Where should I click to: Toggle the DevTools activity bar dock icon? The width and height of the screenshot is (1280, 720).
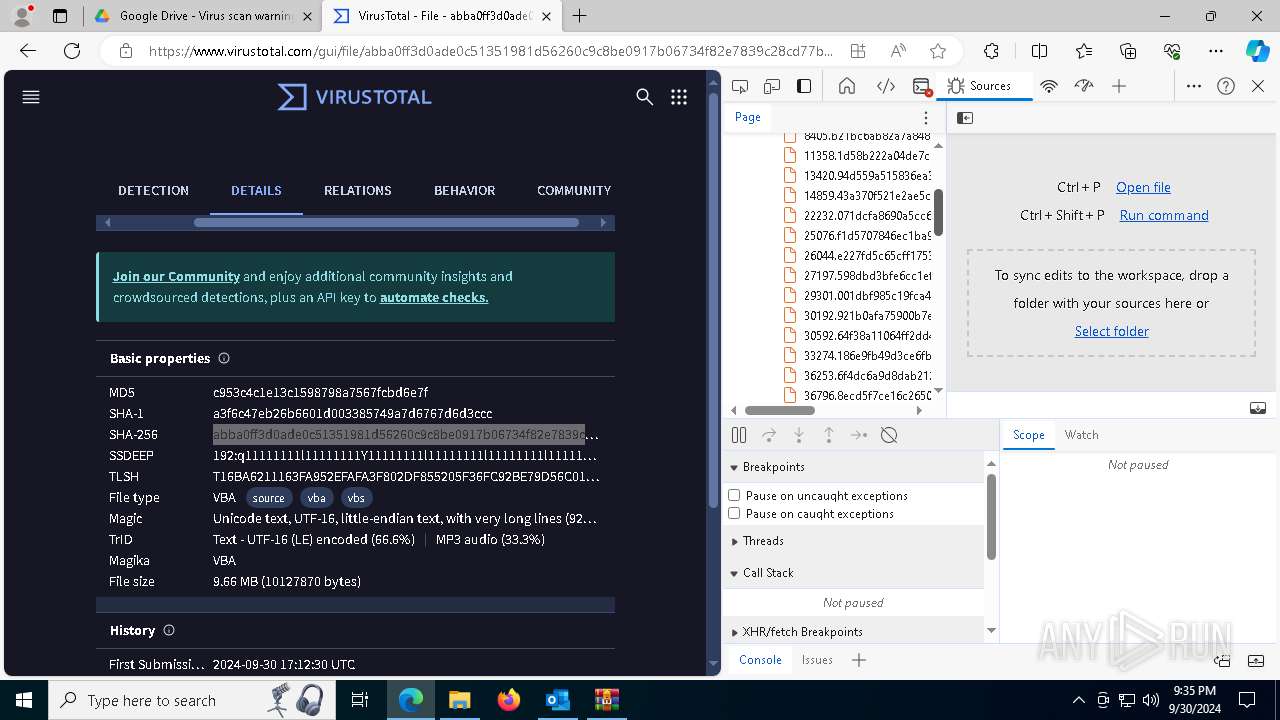pyautogui.click(x=804, y=86)
